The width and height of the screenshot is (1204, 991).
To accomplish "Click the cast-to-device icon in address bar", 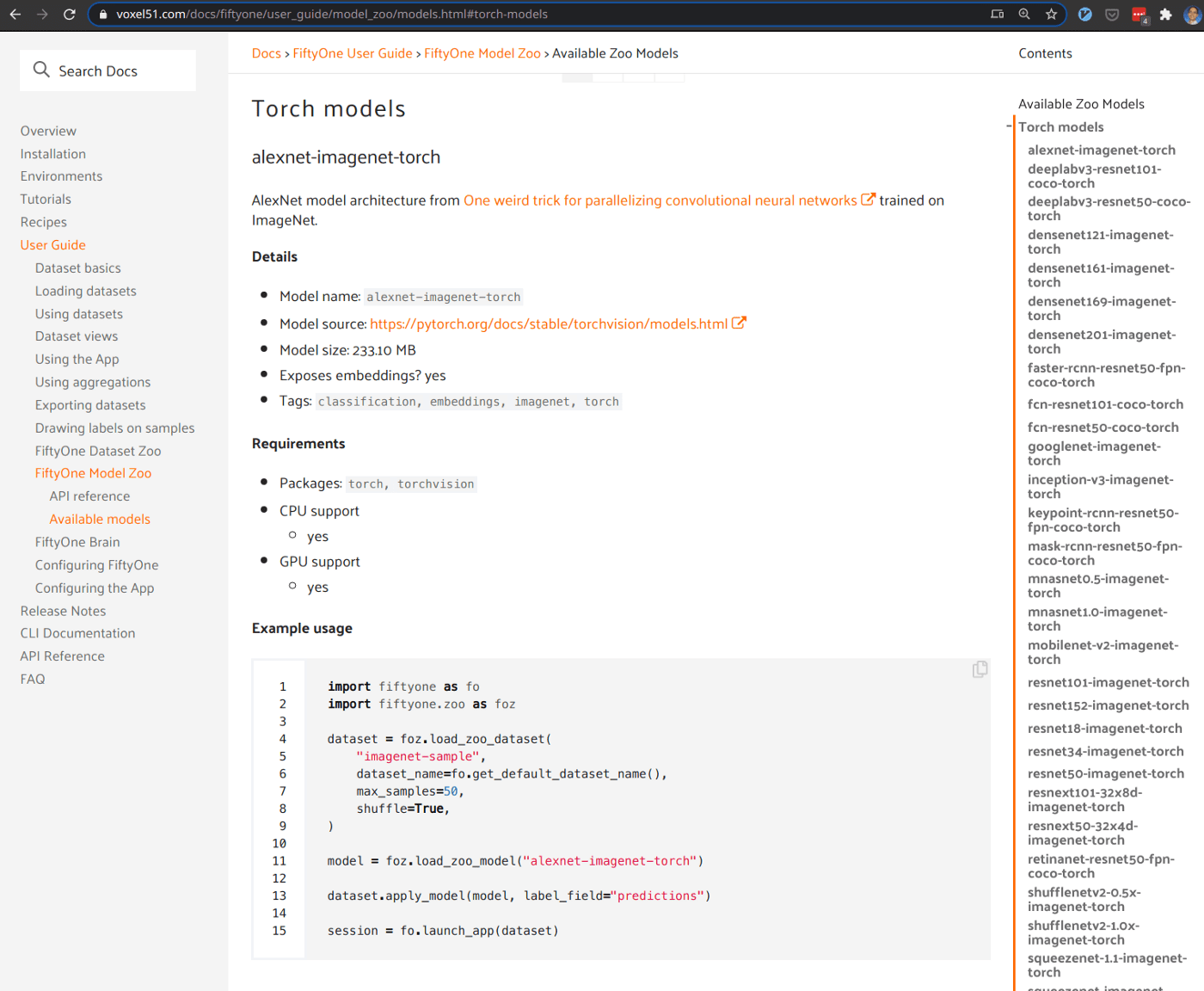I will pyautogui.click(x=998, y=14).
